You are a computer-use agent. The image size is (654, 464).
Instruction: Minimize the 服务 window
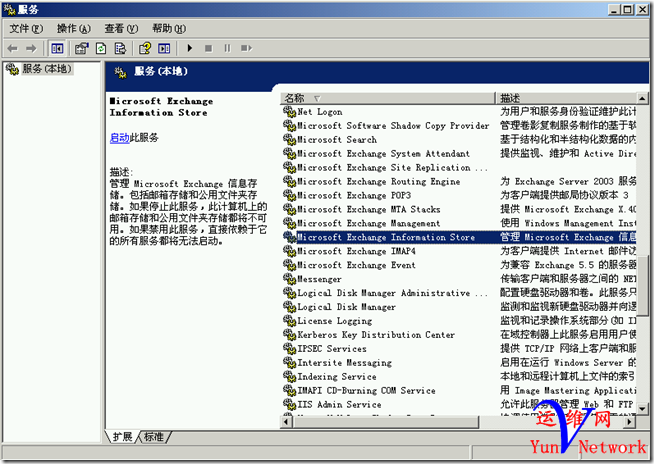point(614,9)
